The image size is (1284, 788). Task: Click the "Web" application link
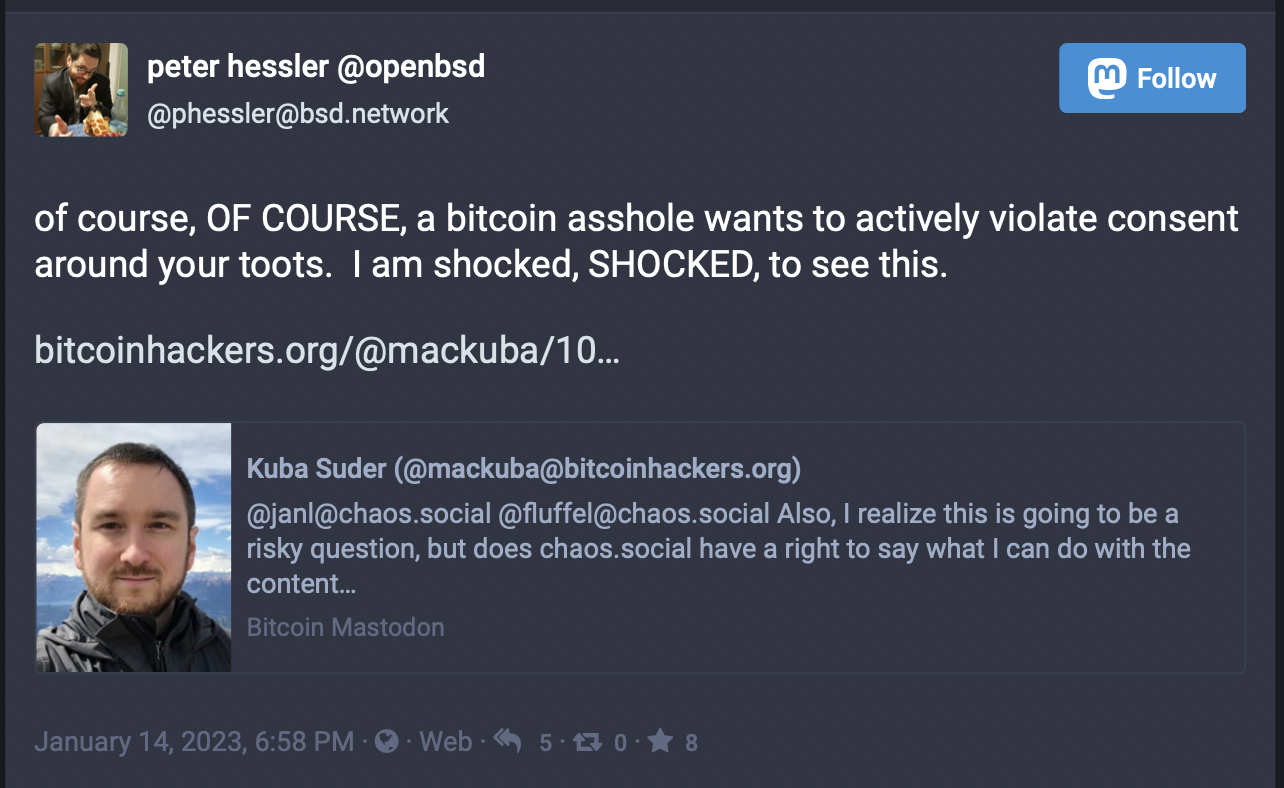(445, 741)
